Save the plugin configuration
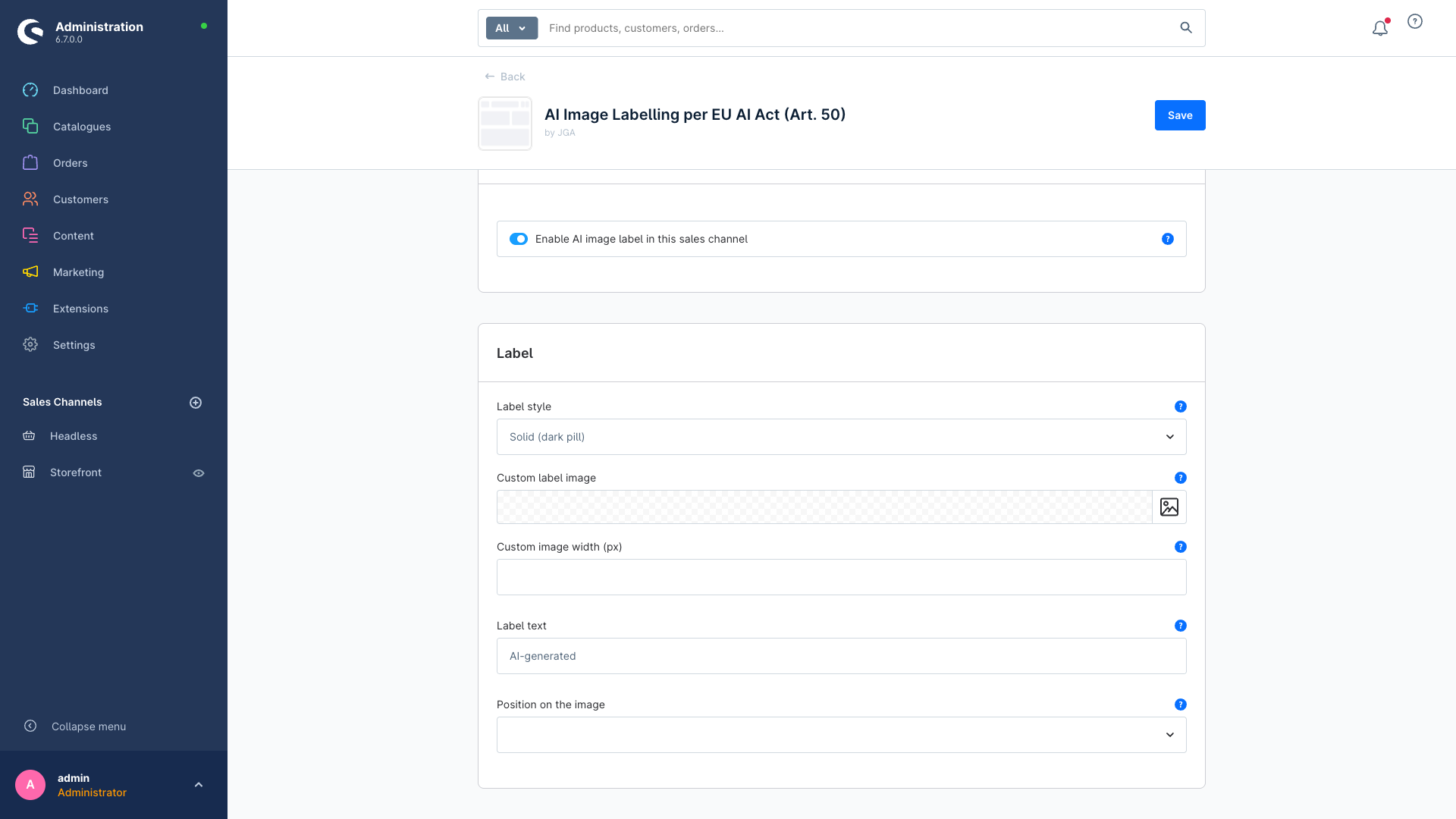1456x819 pixels. 1180,115
